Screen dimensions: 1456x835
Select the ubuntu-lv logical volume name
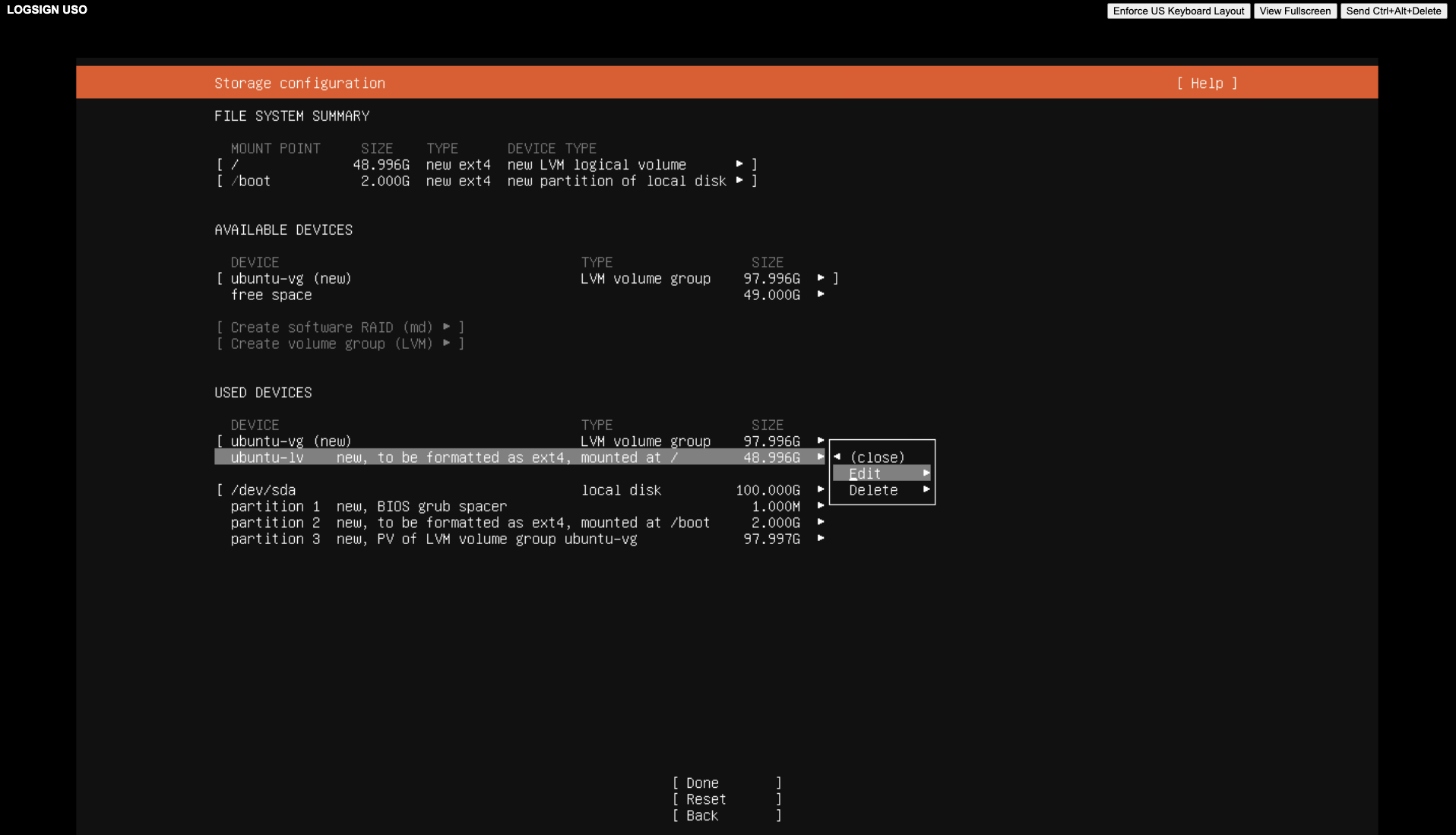coord(267,457)
